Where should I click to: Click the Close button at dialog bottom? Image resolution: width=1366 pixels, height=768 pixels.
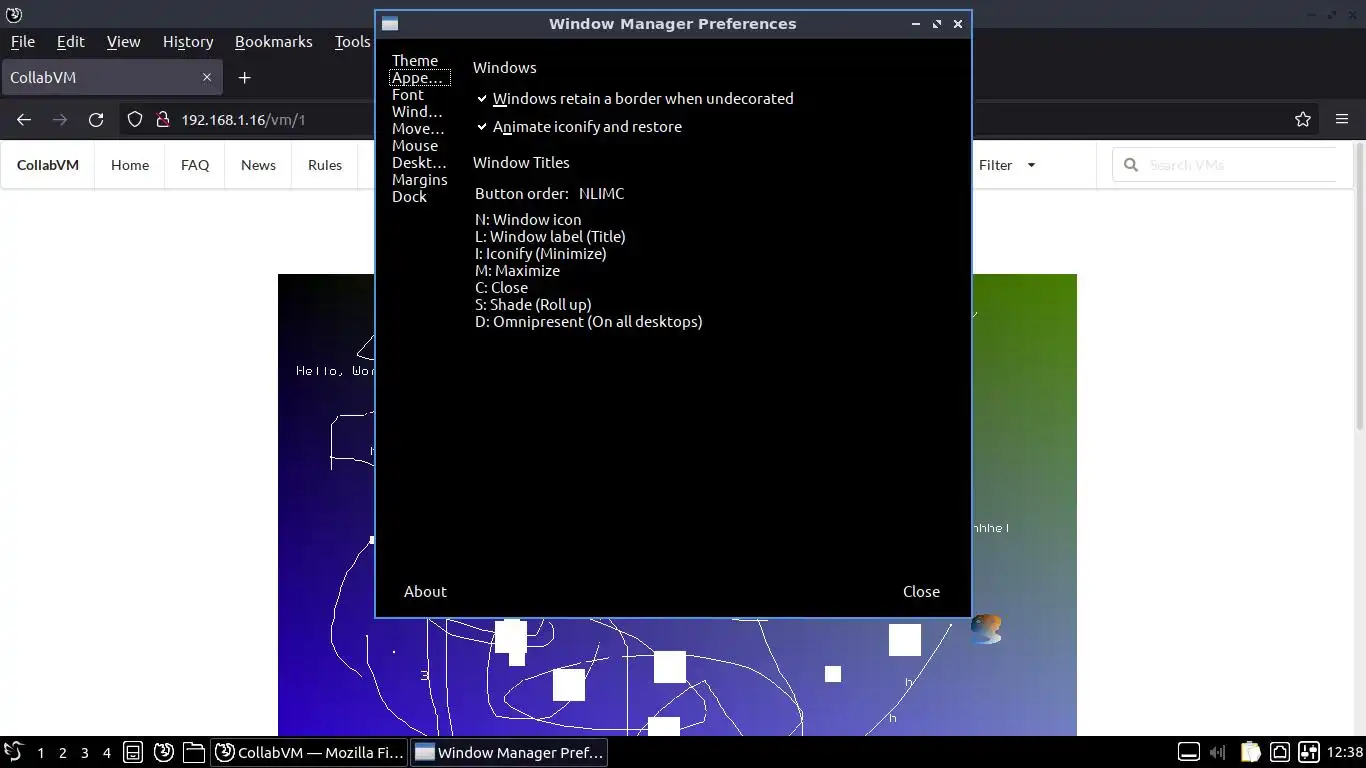[x=921, y=591]
